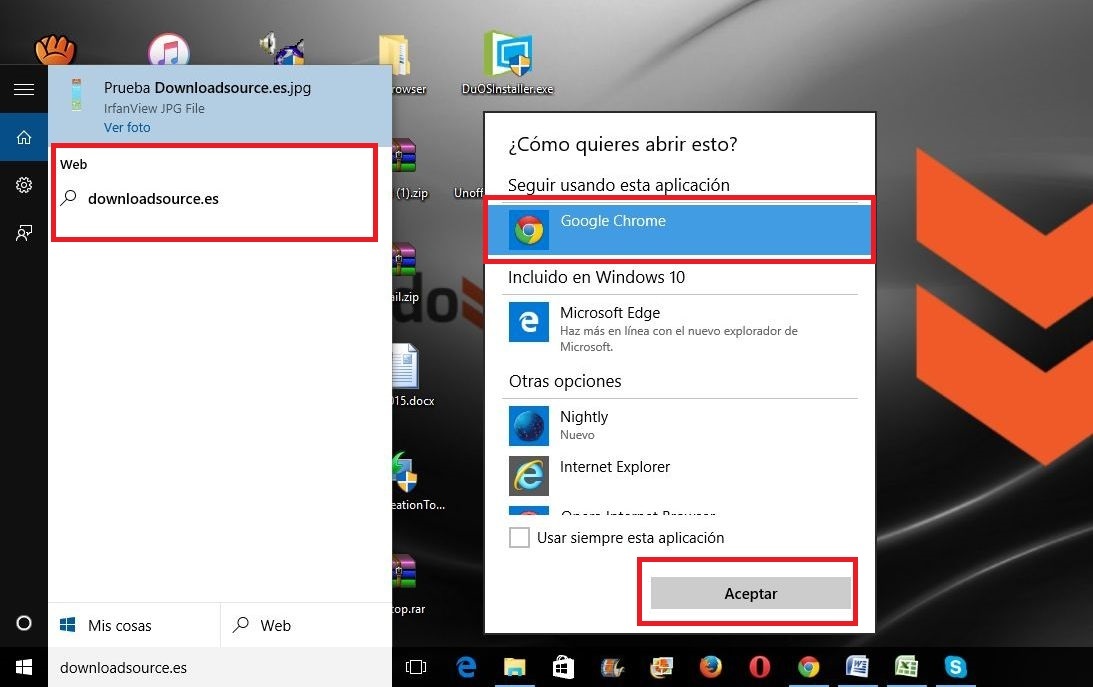Select the il.zip desktop archive
This screenshot has width=1093, height=687.
click(406, 272)
